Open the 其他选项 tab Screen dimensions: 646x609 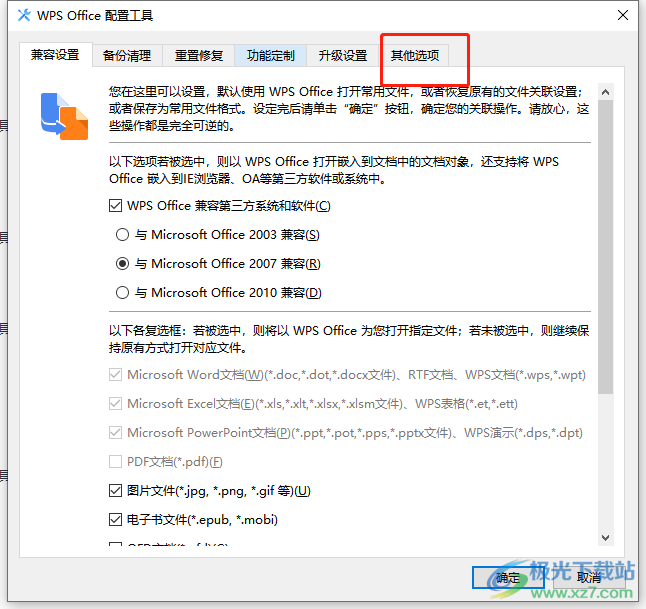tap(414, 56)
